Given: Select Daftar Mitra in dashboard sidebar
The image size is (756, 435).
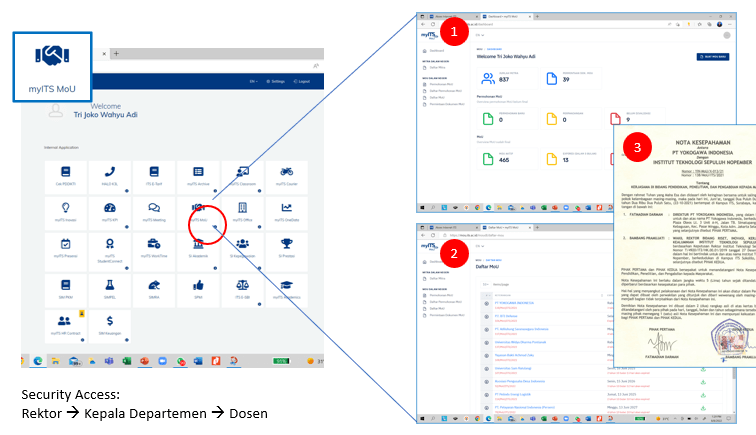Looking at the screenshot, I should [x=439, y=65].
